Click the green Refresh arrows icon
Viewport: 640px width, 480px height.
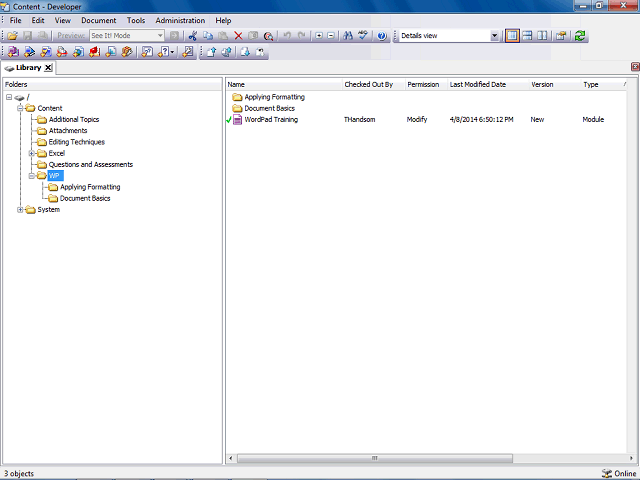click(580, 36)
